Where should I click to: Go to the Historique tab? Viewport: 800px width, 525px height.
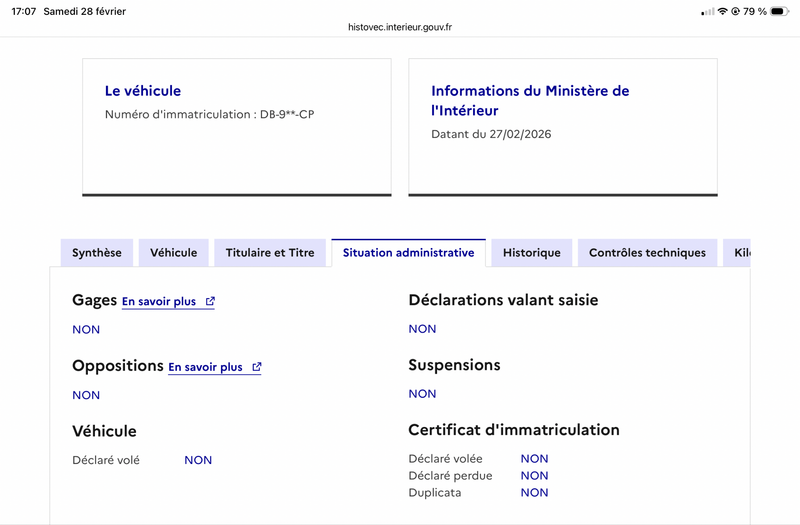click(532, 253)
